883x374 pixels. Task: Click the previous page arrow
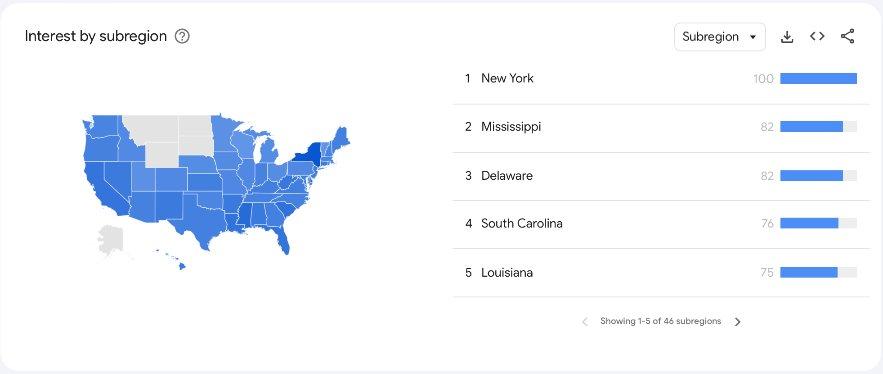coord(585,322)
